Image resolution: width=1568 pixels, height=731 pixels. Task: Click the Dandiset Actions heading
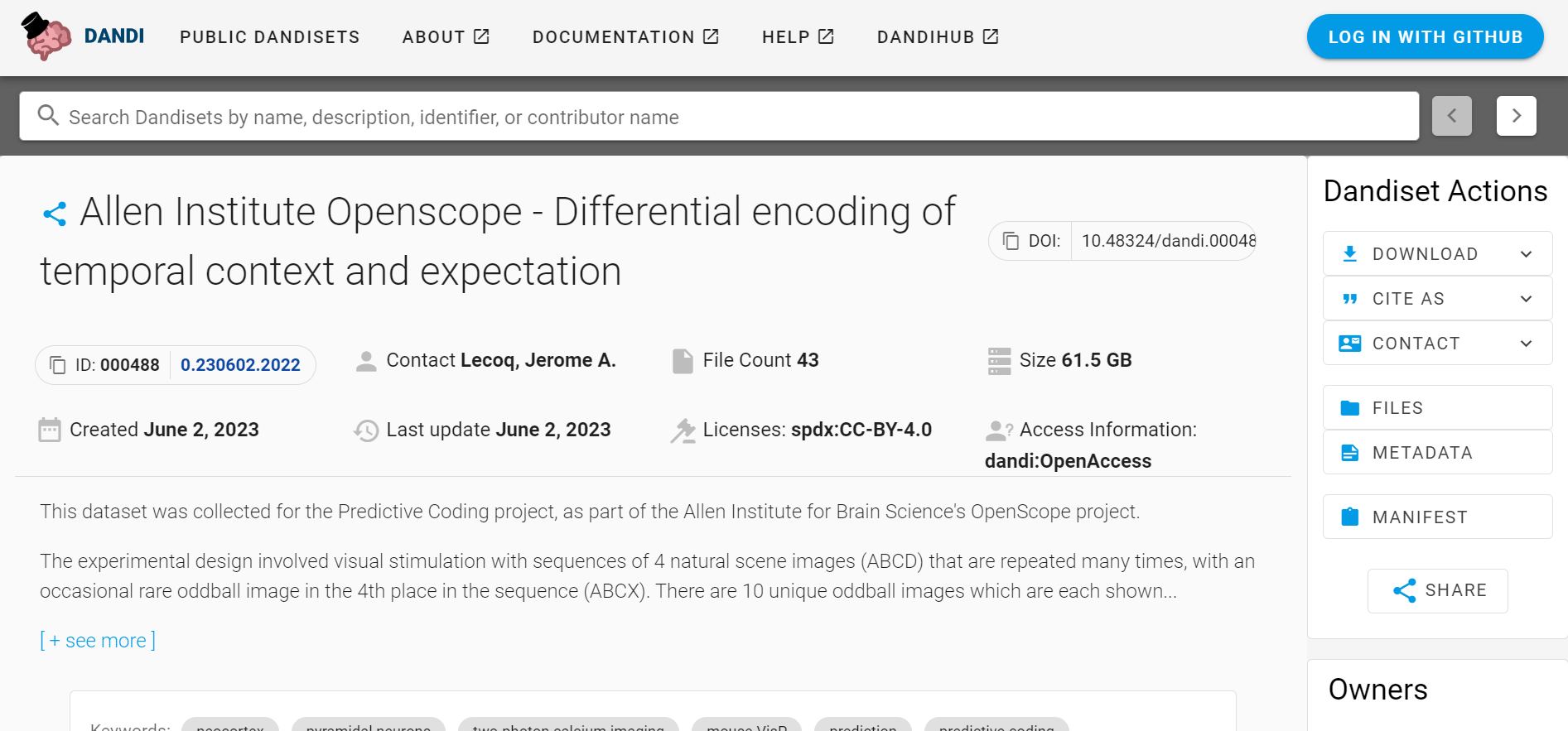(1435, 191)
